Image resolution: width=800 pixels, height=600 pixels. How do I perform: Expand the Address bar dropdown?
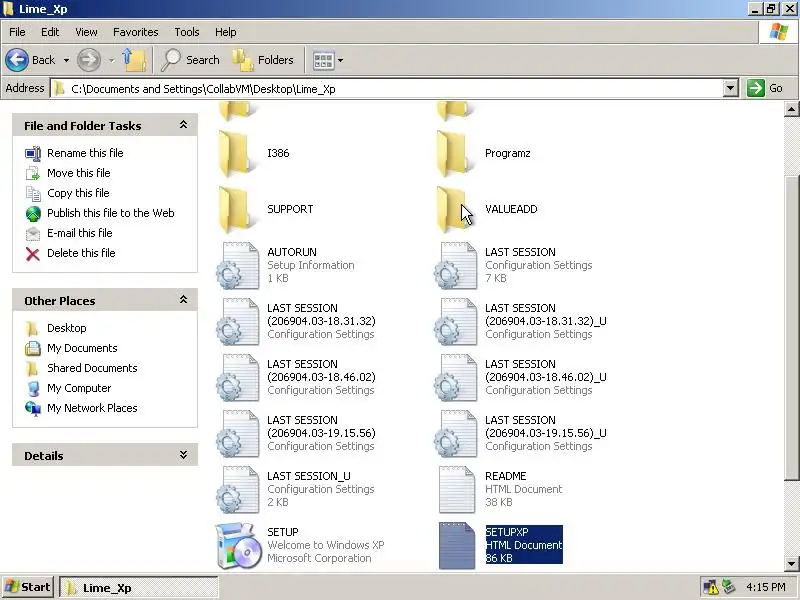731,88
